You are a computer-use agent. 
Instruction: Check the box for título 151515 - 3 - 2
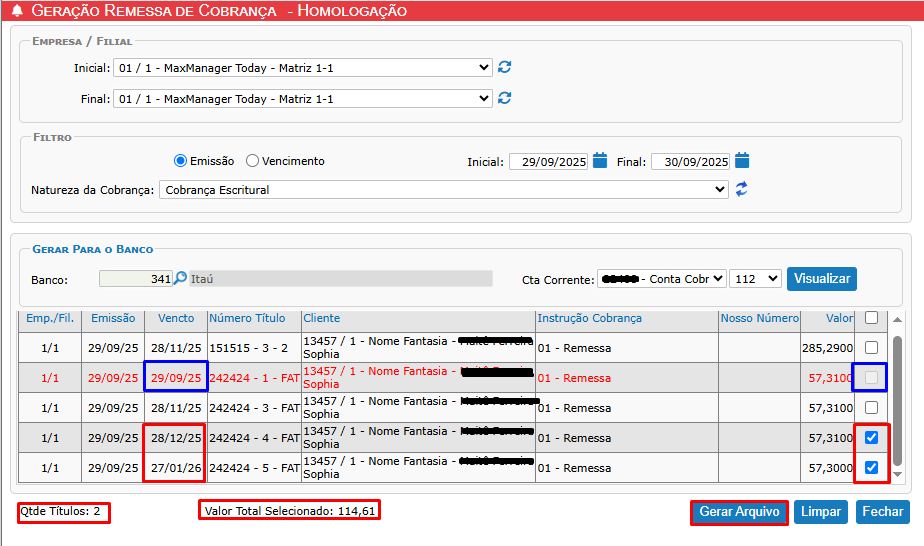pos(871,348)
